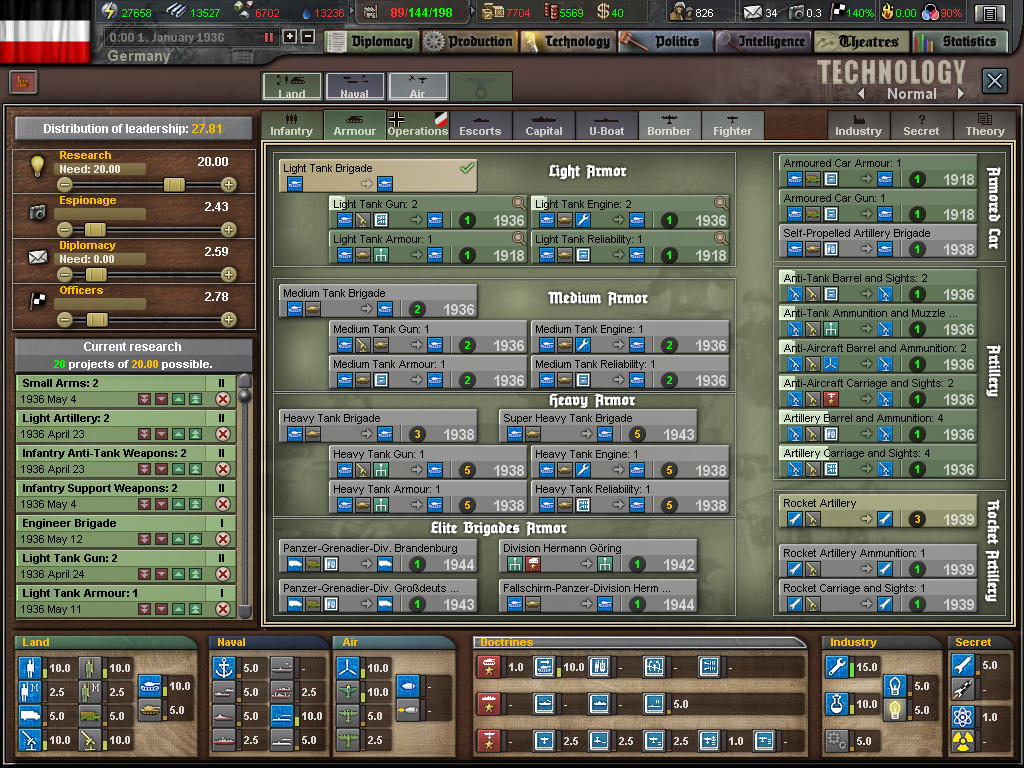This screenshot has height=768, width=1024.
Task: Select Self-Propelled Artillery Brigade technology
Action: pyautogui.click(x=878, y=242)
